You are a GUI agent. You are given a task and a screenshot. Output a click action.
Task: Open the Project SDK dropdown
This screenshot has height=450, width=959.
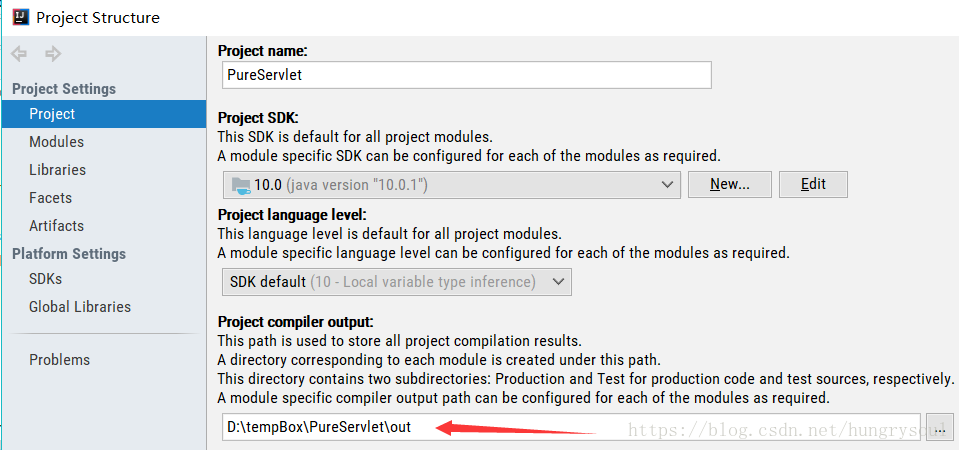(x=451, y=185)
